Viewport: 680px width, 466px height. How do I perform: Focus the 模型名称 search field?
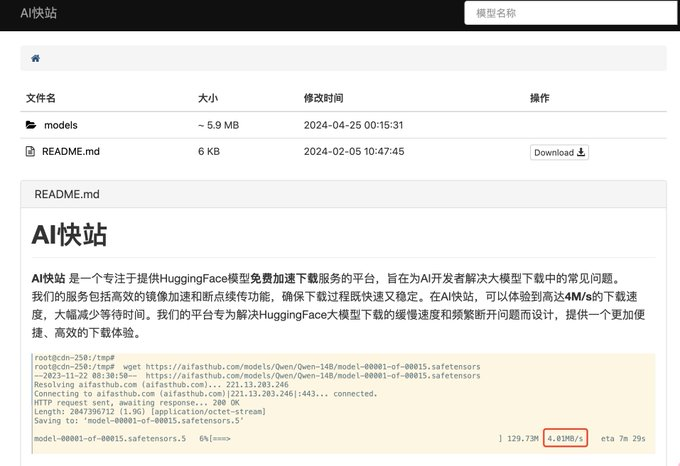point(572,13)
